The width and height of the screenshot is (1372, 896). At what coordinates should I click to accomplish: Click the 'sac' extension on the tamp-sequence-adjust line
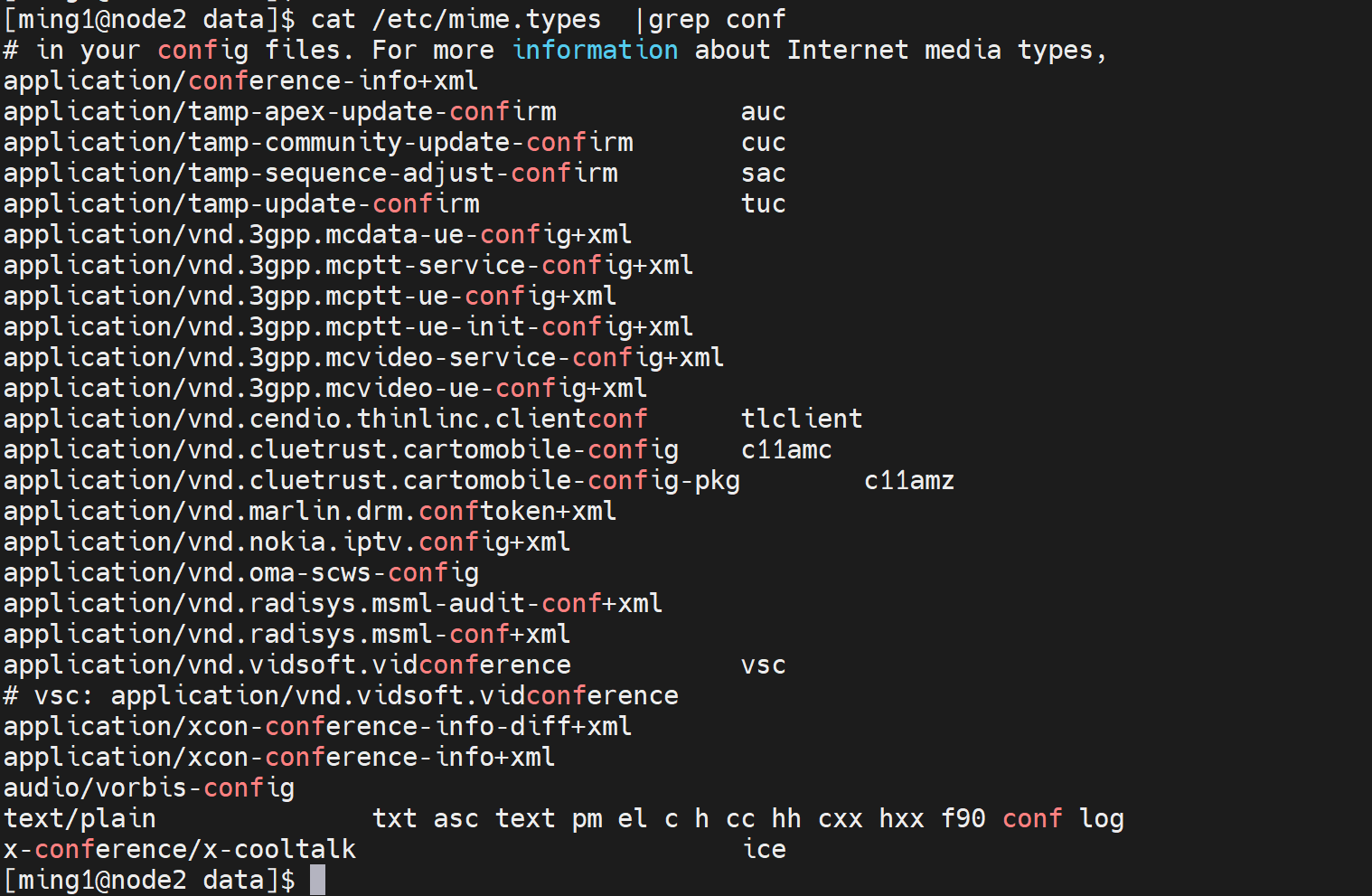click(x=763, y=173)
